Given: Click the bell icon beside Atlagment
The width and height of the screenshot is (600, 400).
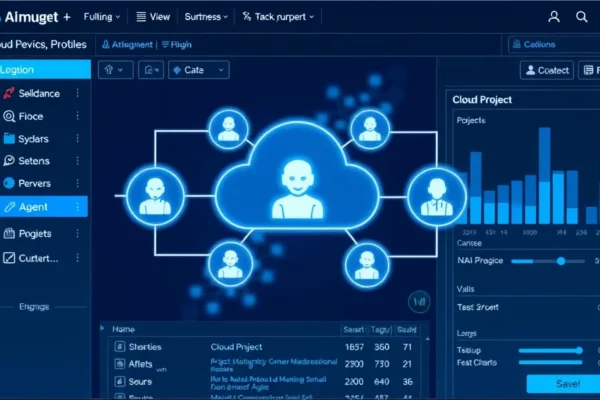Looking at the screenshot, I should click(106, 45).
